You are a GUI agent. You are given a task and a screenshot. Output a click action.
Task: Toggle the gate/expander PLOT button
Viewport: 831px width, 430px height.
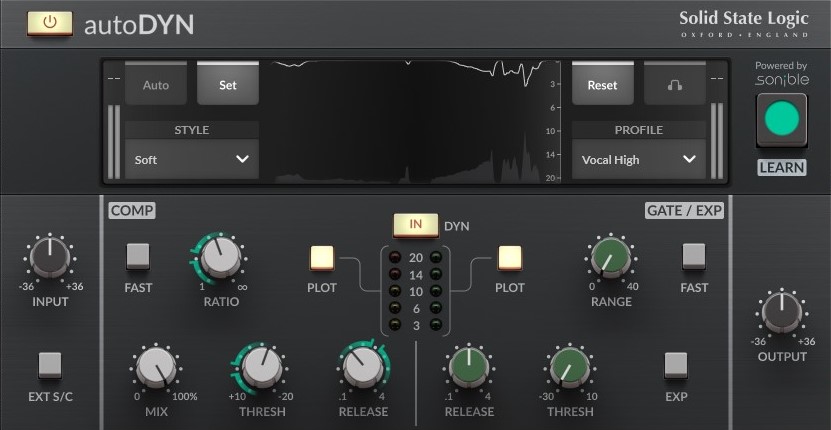point(510,258)
